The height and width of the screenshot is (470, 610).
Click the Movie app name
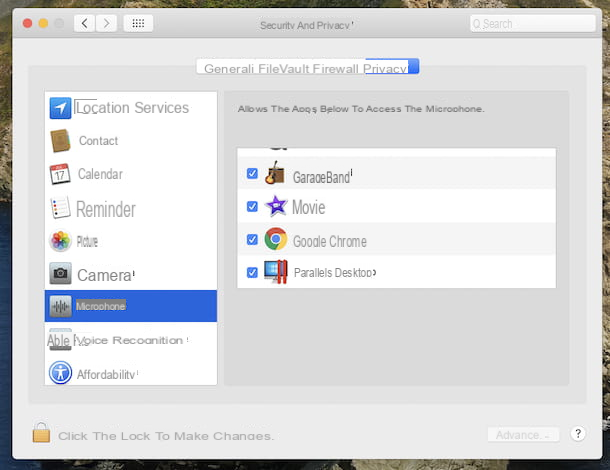tap(308, 207)
